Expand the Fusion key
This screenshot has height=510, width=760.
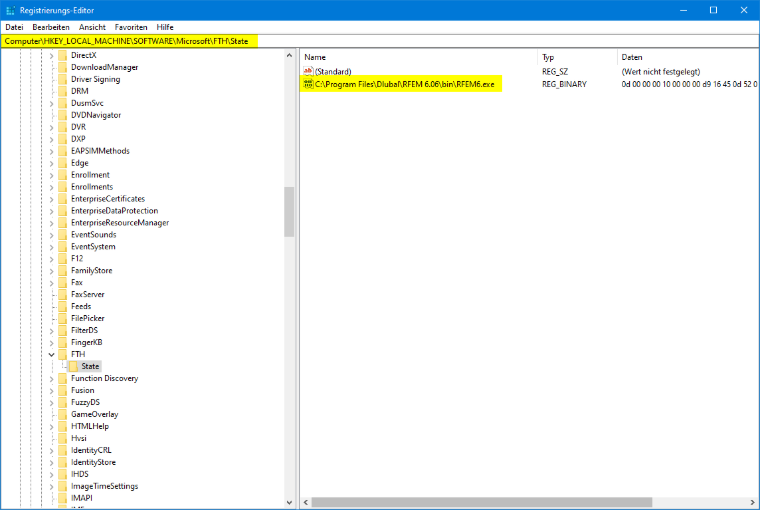[51, 390]
